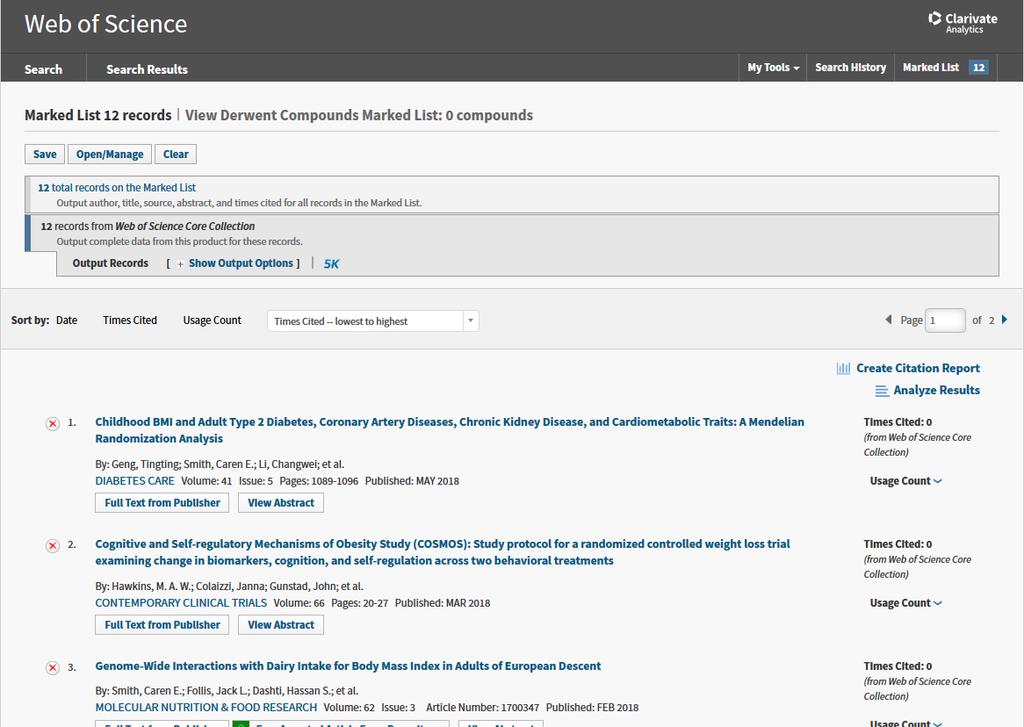
Task: Click Times Cited: 0 for record 3
Action: (x=897, y=667)
